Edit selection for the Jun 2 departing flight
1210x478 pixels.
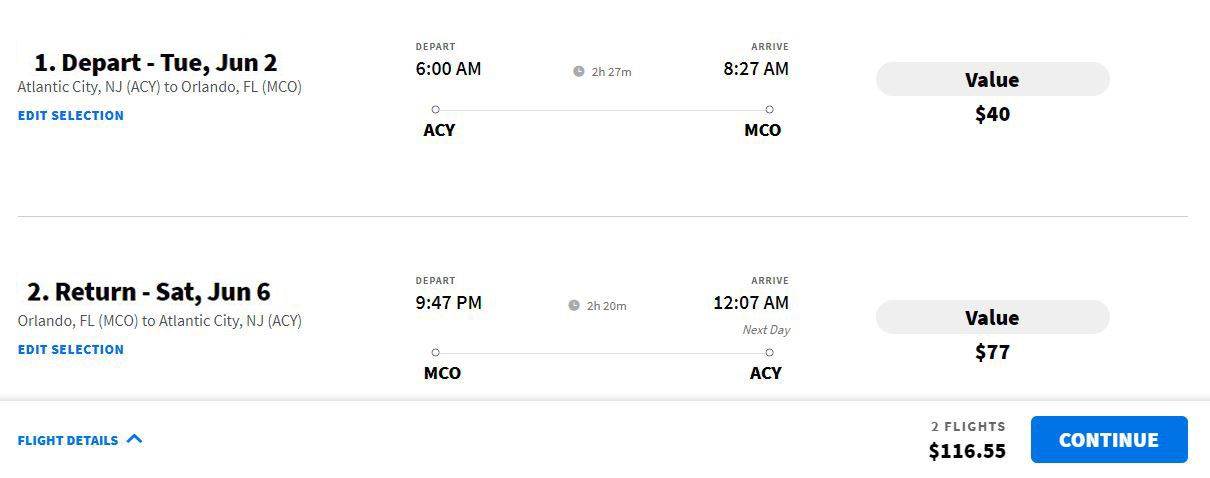pyautogui.click(x=71, y=115)
